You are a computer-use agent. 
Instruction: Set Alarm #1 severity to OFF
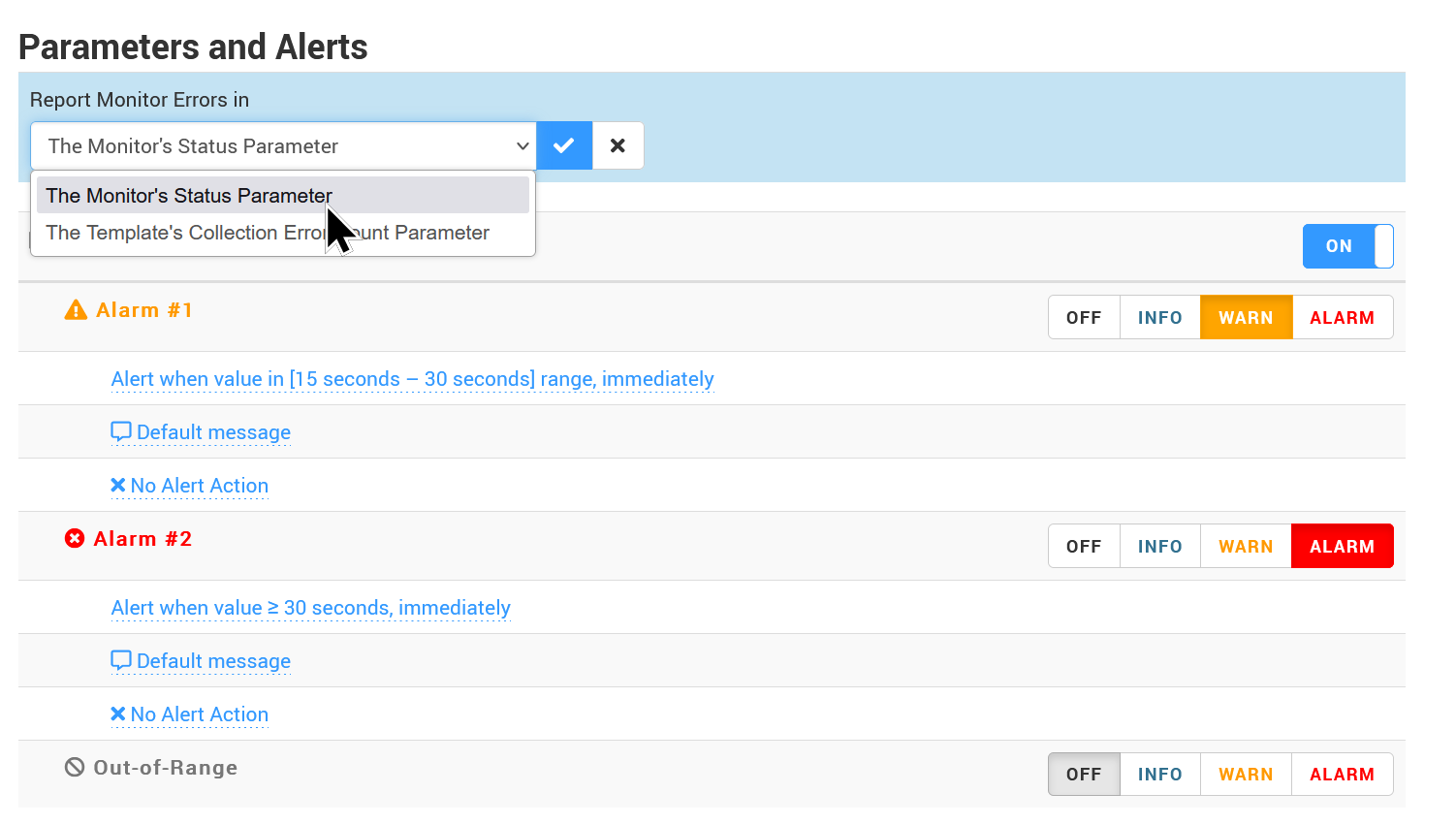(1084, 318)
